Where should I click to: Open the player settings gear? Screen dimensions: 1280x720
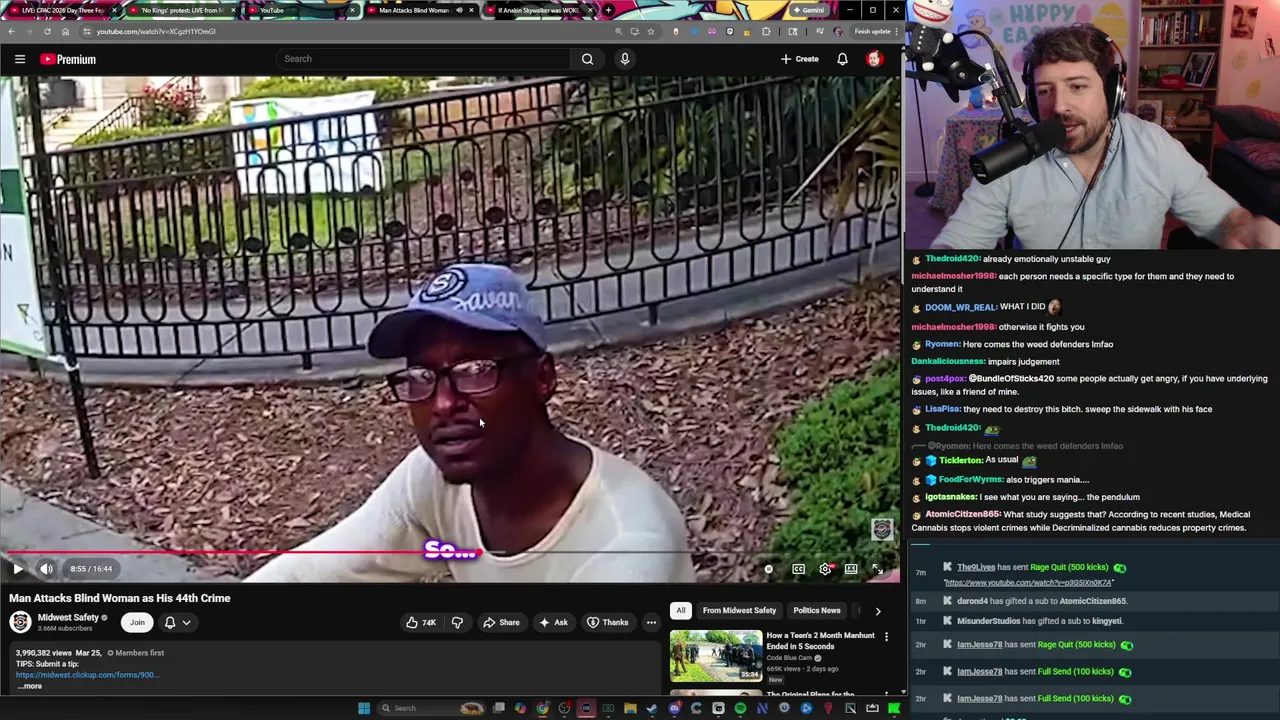(x=825, y=569)
